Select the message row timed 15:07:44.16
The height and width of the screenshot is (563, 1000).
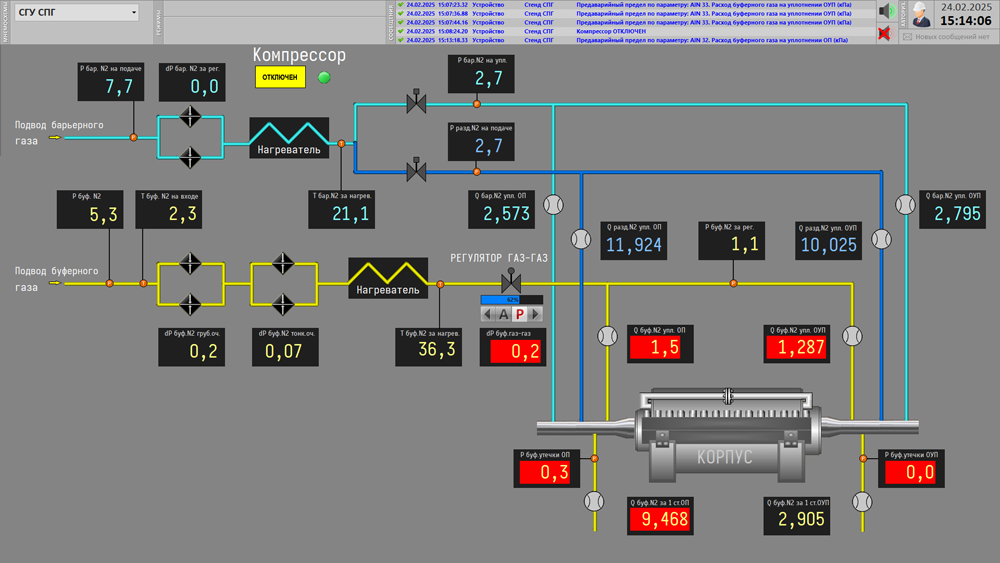[636, 22]
